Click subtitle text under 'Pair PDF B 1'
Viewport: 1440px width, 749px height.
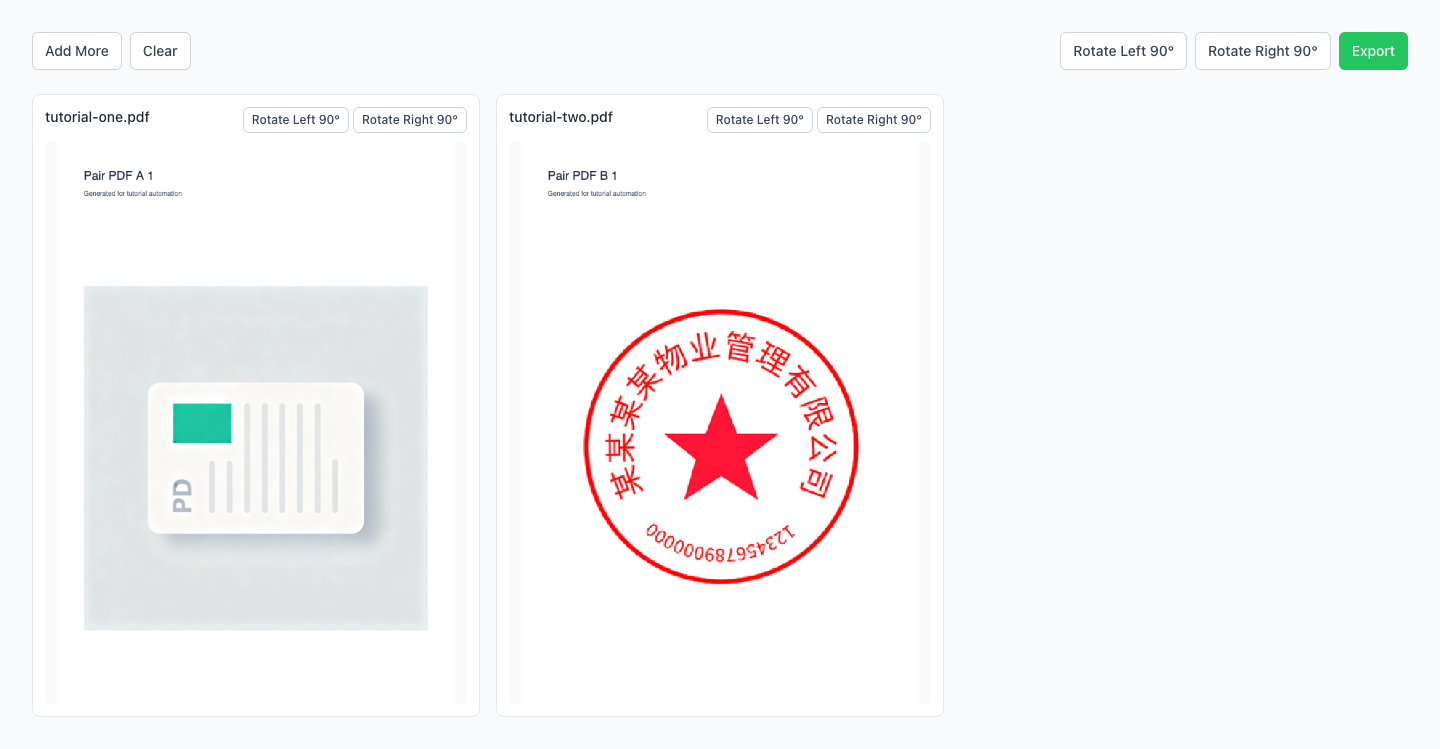pyautogui.click(x=597, y=194)
